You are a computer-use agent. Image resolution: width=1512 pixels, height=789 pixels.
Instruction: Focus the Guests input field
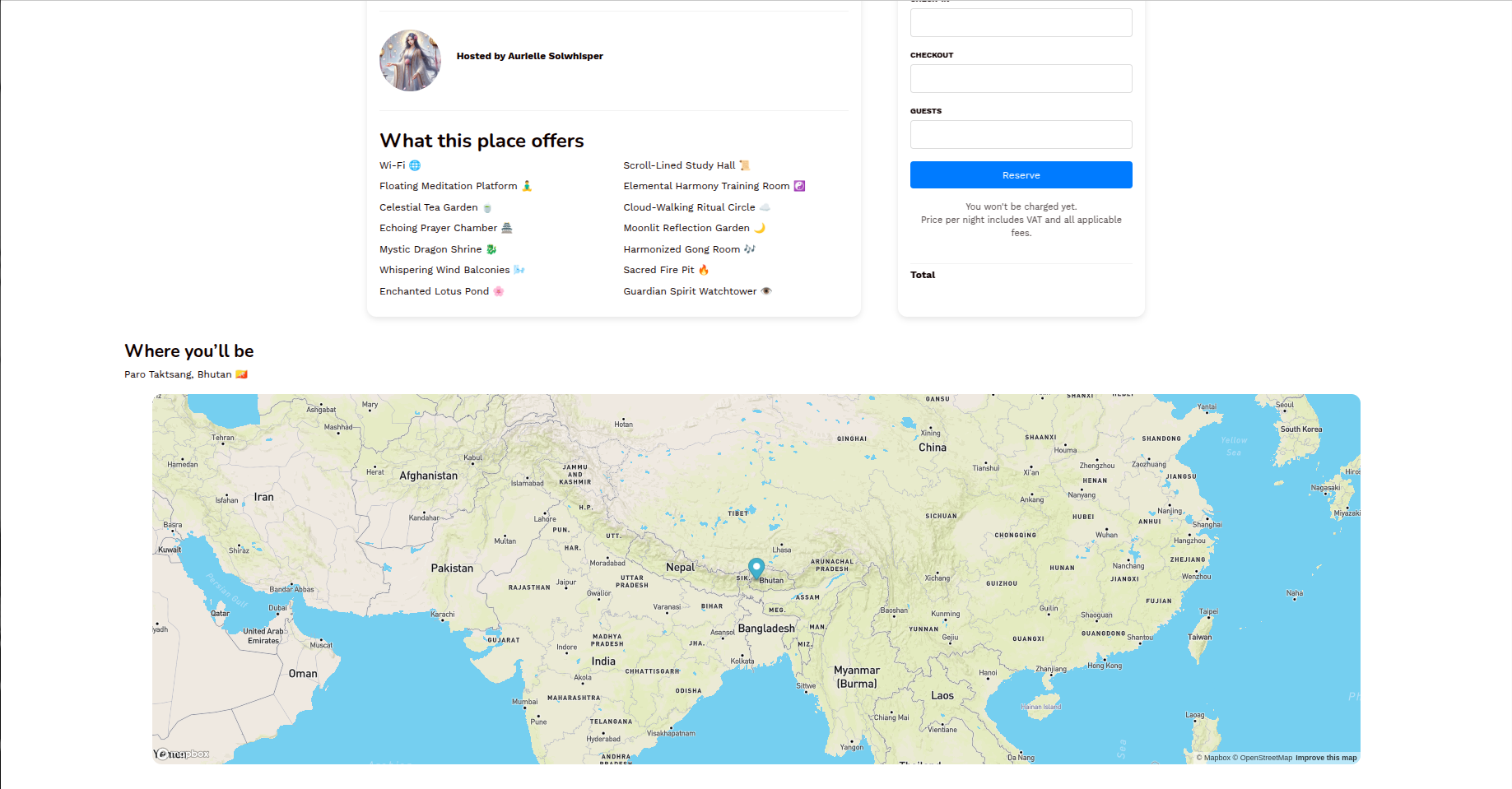click(1021, 135)
